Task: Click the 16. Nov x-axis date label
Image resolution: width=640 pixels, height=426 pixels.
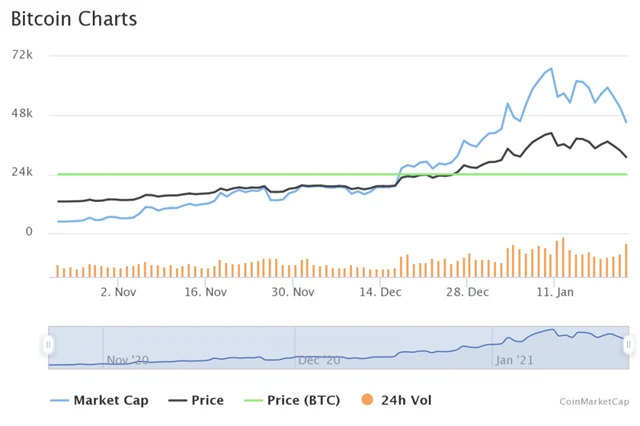Action: click(x=205, y=292)
